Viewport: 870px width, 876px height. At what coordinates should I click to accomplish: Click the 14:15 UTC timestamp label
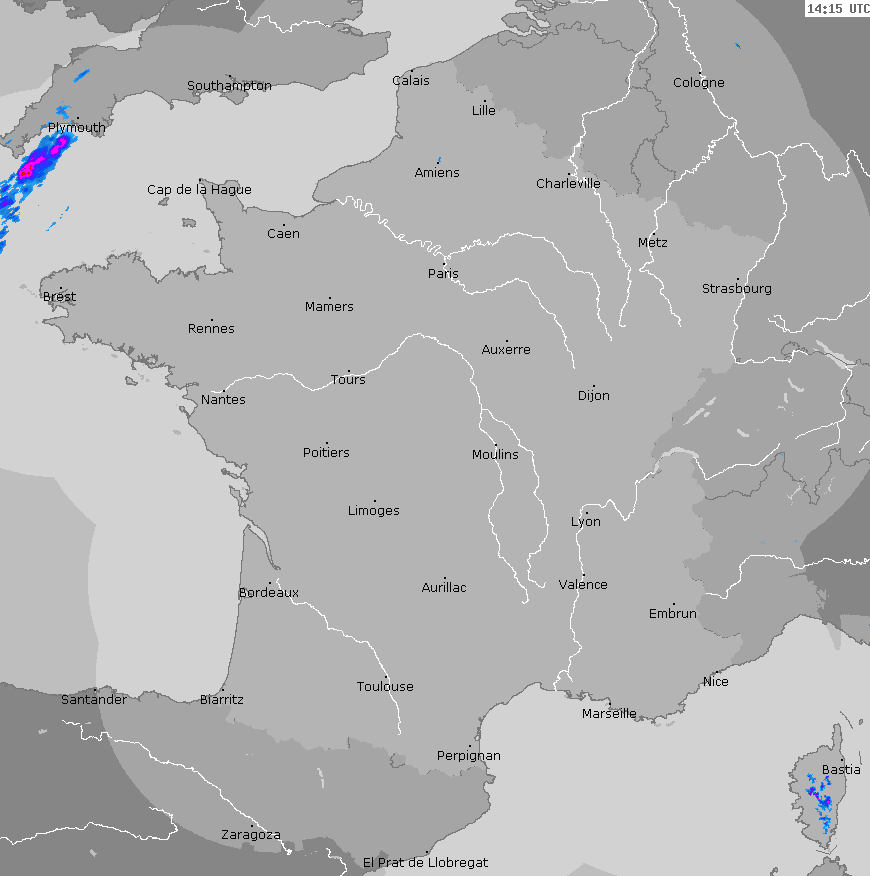coord(837,9)
